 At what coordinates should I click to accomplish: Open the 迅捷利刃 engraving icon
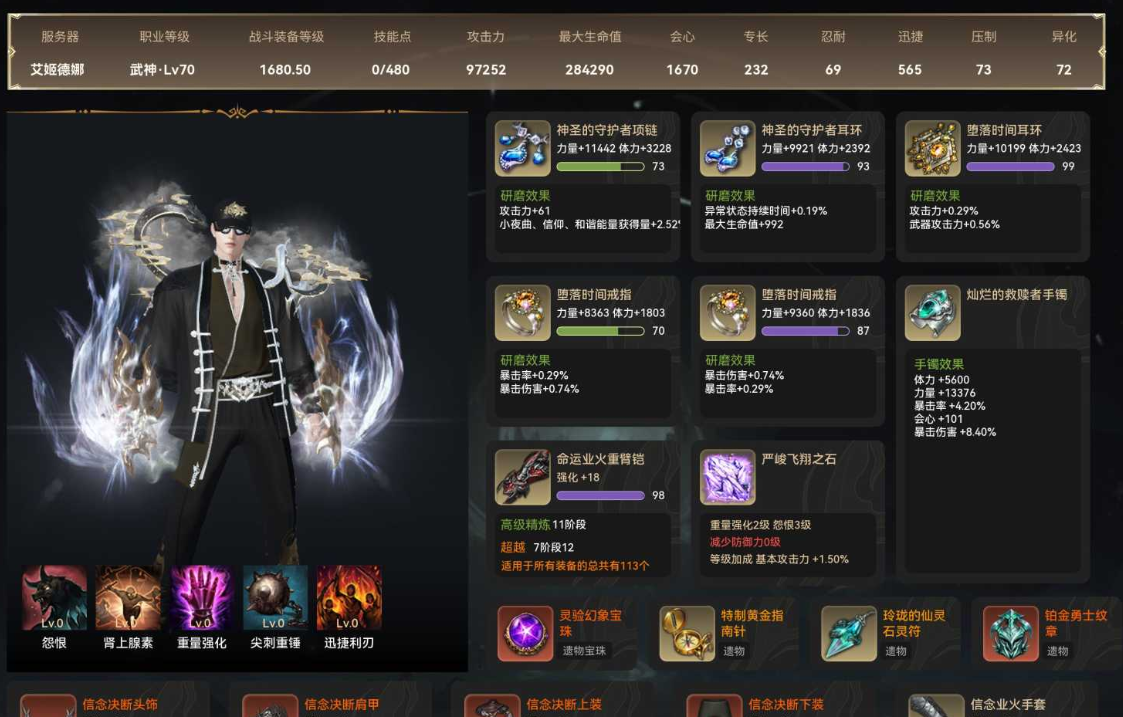(x=349, y=598)
